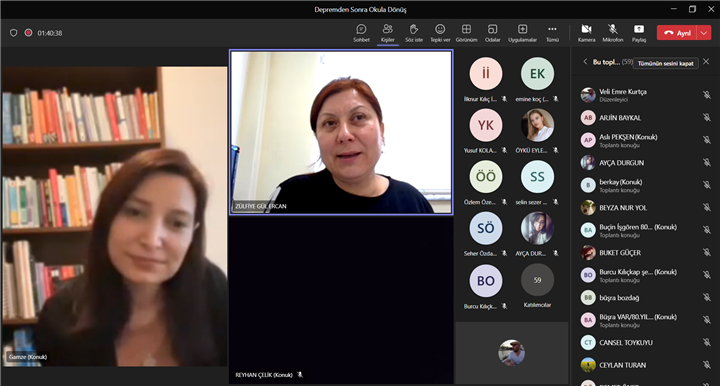
Task: Open Odalar breakout rooms
Action: 492,33
